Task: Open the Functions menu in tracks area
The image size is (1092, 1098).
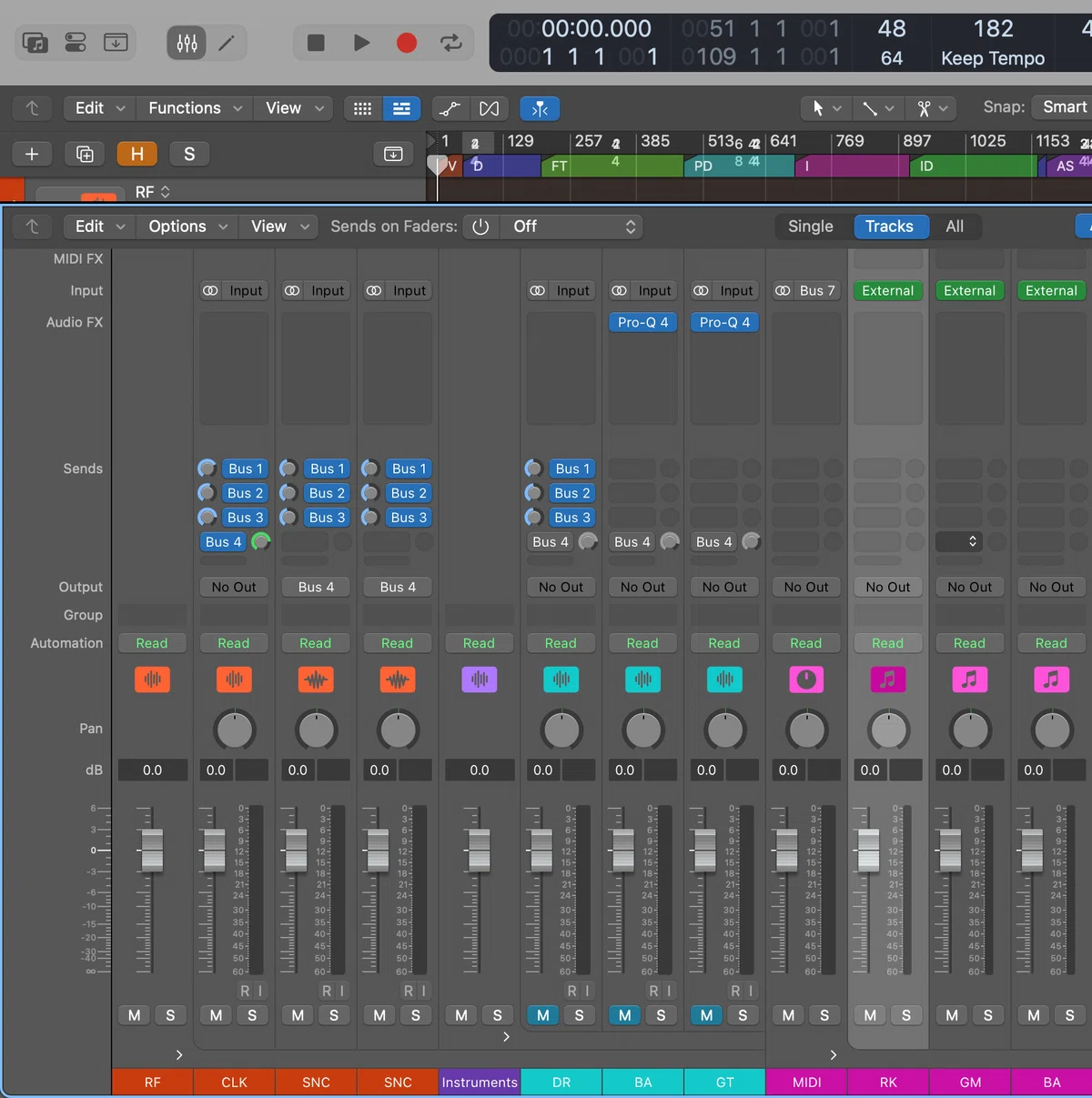Action: pos(195,108)
